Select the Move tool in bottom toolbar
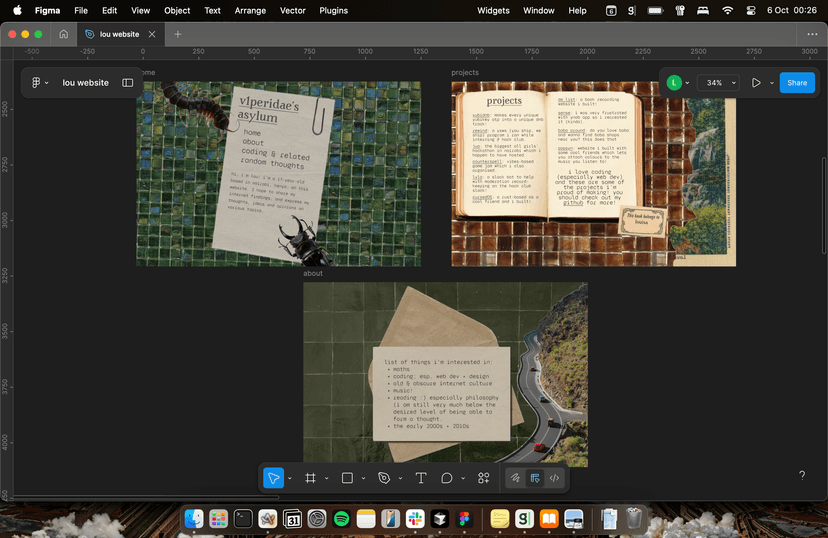The height and width of the screenshot is (538, 828). (x=274, y=478)
